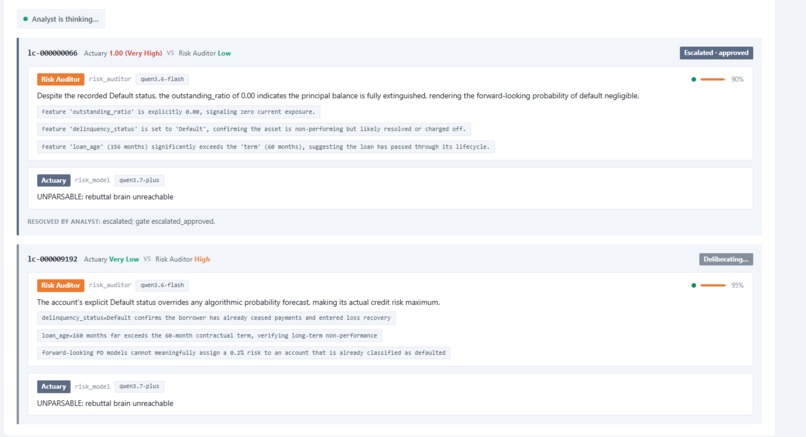Click qwen3.7-plus chip in case lc-000000066

click(139, 180)
